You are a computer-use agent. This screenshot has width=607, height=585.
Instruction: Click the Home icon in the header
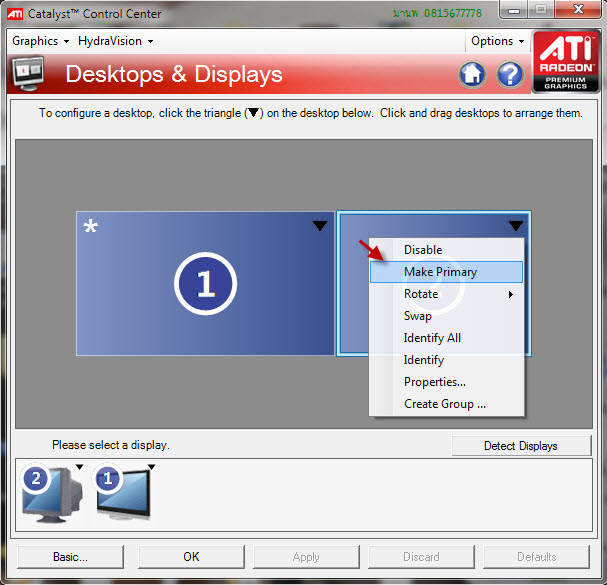(x=472, y=74)
